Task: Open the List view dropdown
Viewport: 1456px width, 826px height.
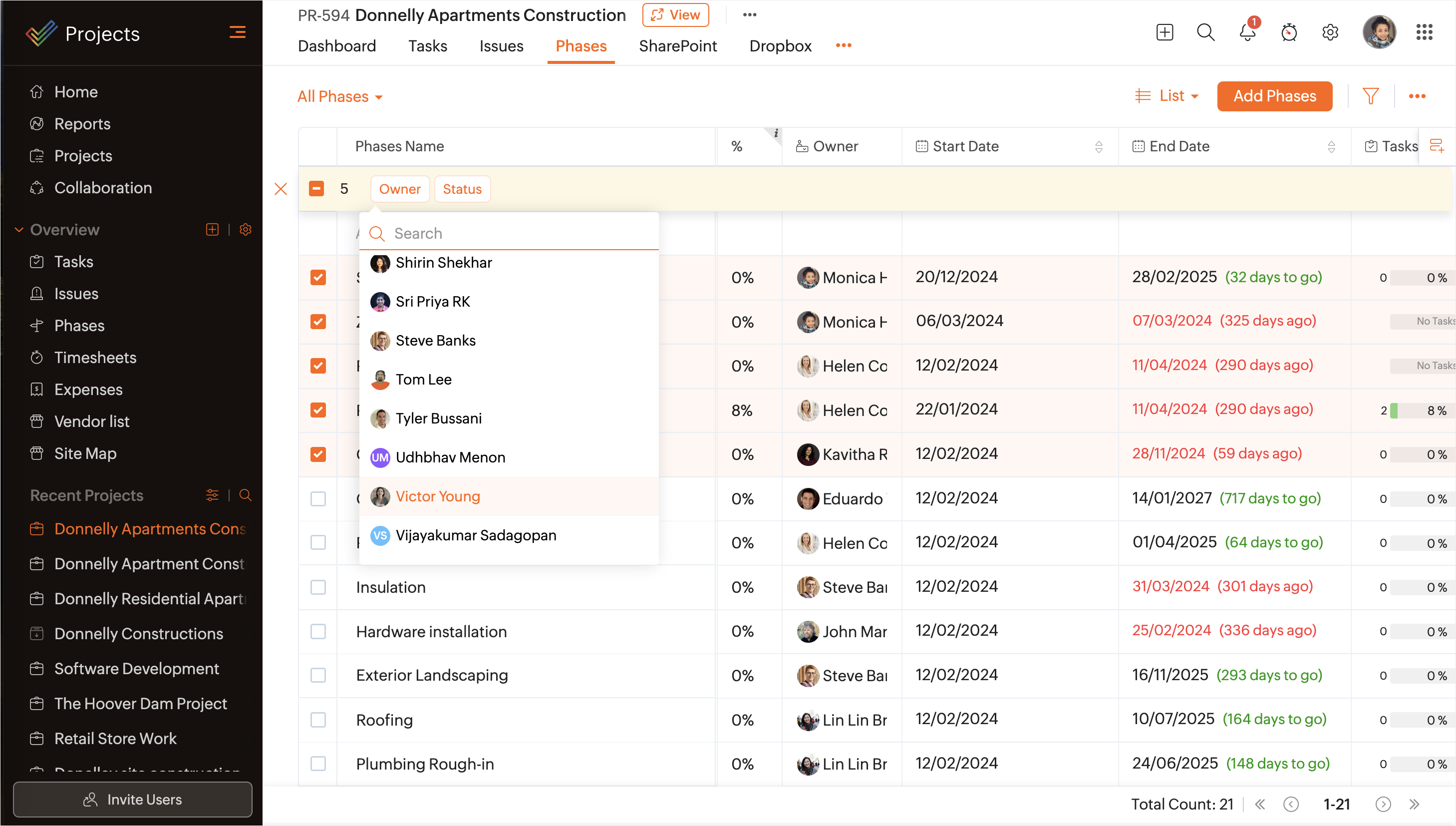Action: click(x=1167, y=96)
